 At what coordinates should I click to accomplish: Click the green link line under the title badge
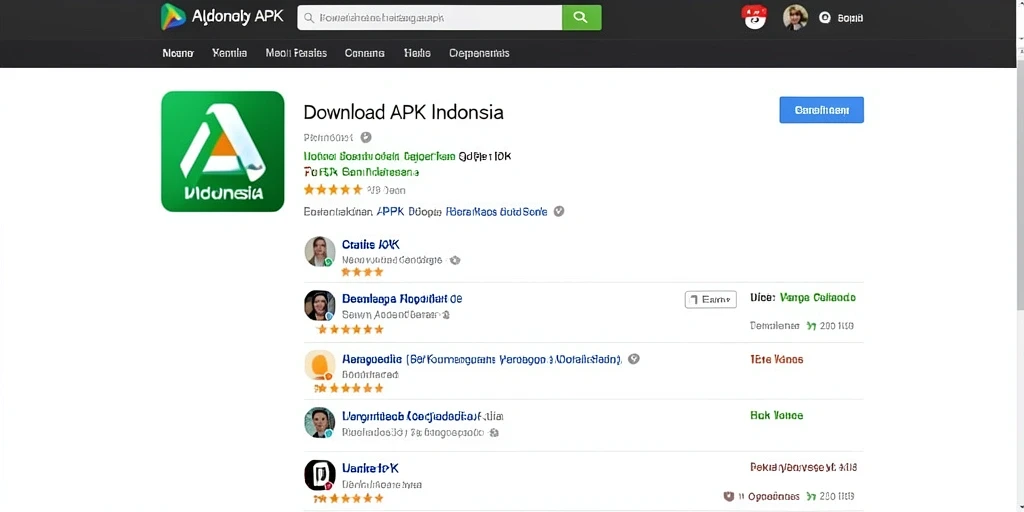(x=380, y=156)
